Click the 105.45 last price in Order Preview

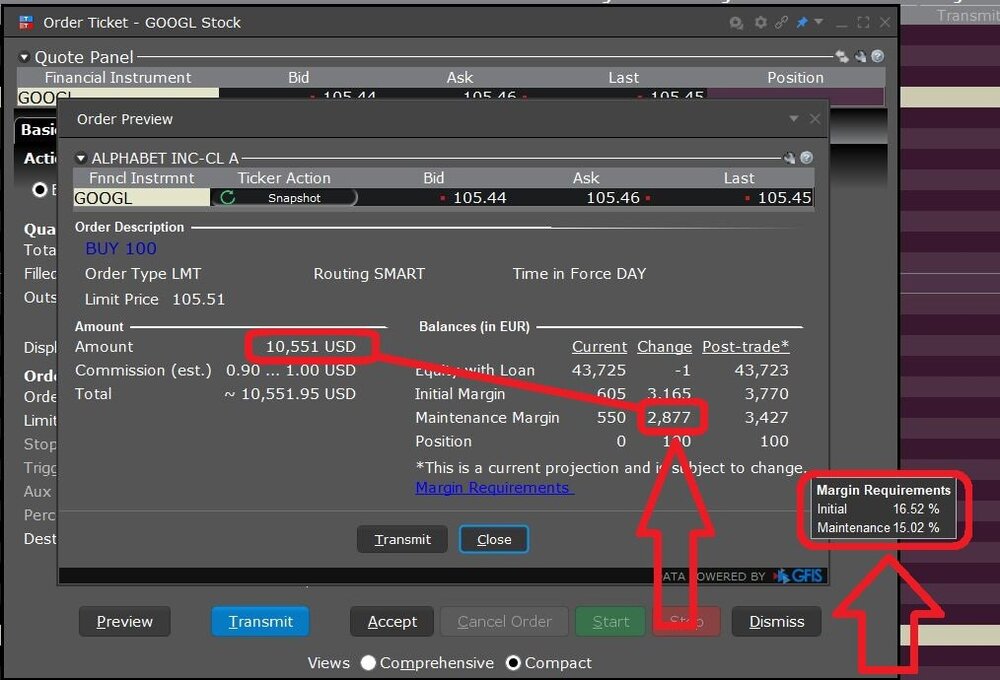pos(784,198)
